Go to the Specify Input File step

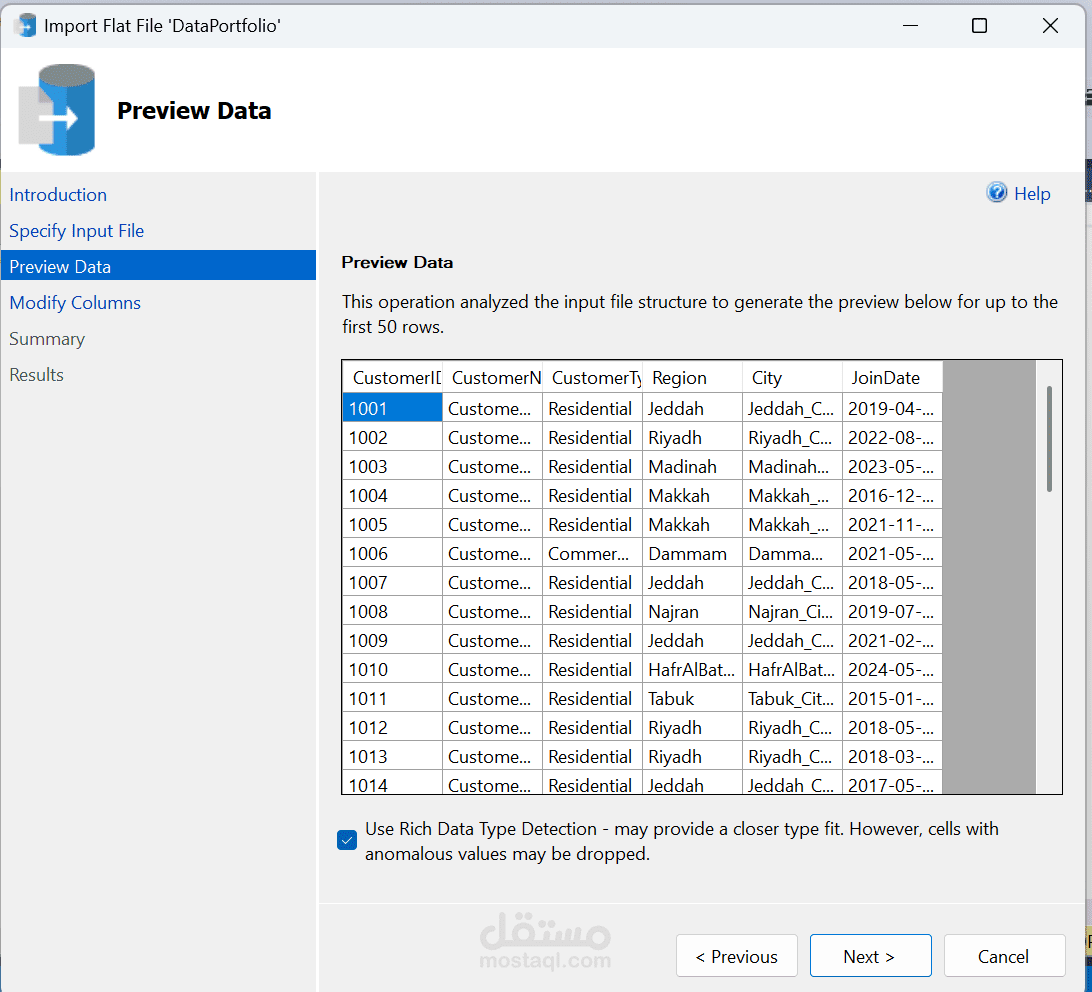click(77, 231)
